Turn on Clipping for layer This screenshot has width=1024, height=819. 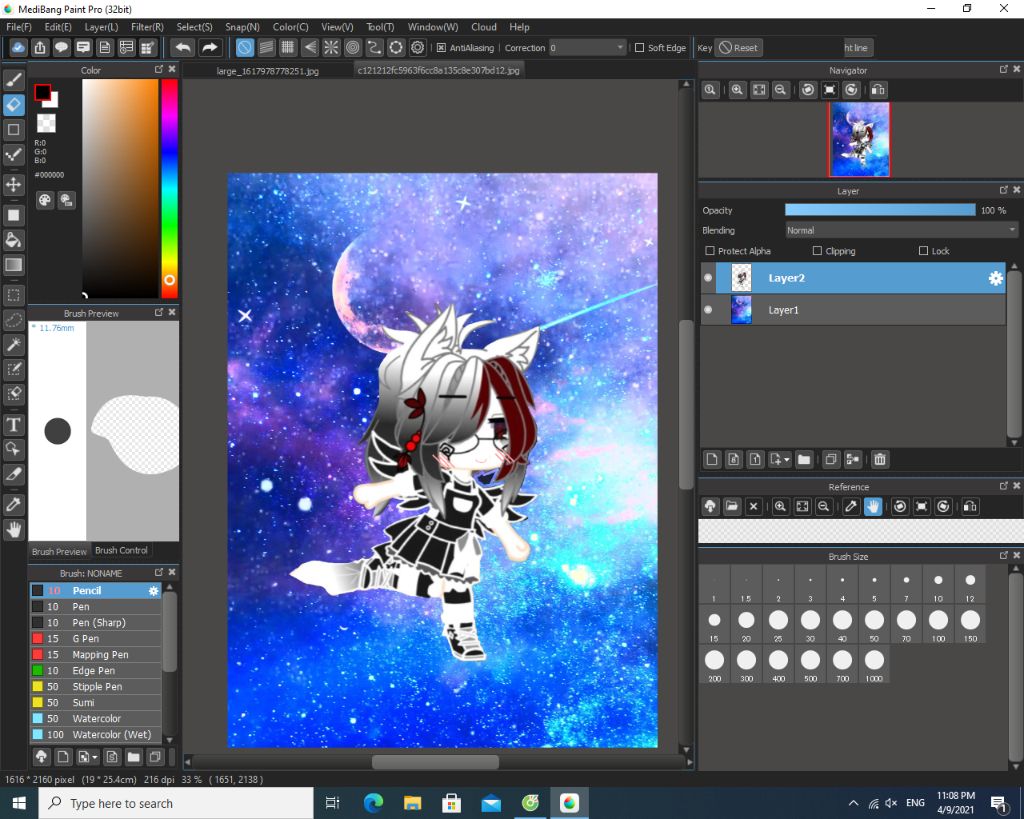click(x=817, y=251)
